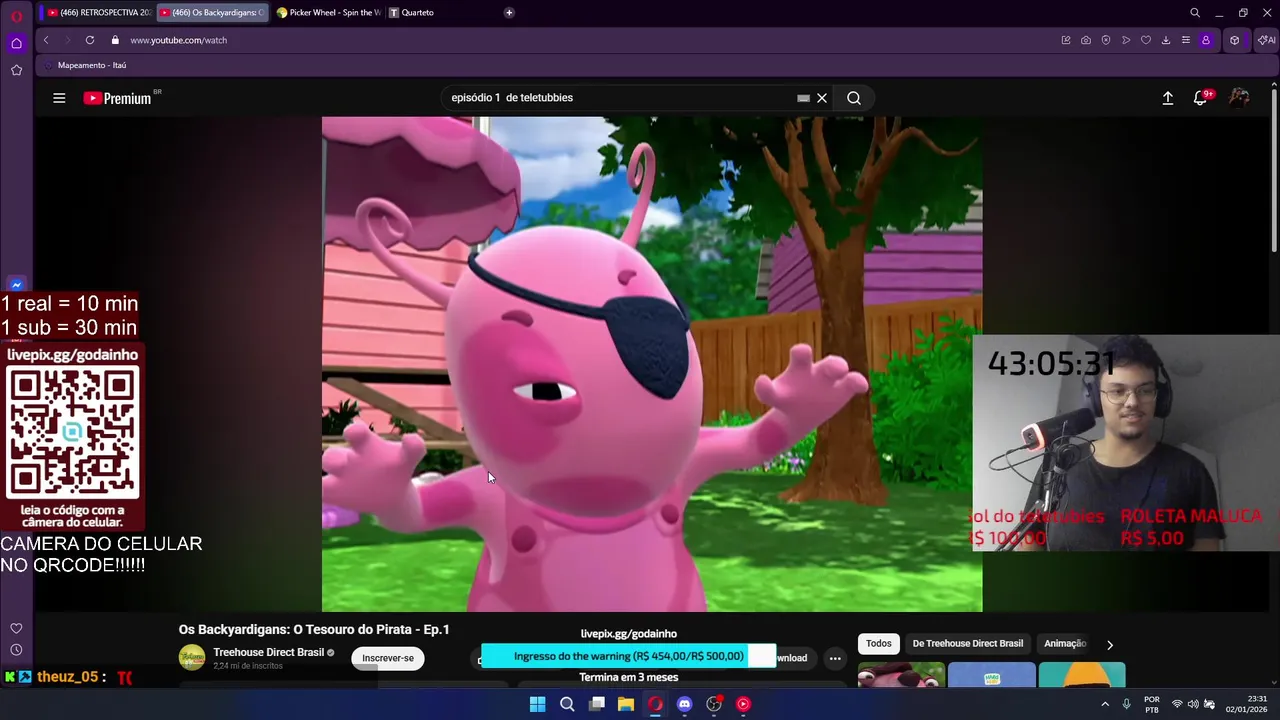Screen dimensions: 1280x720
Task: Open the red-circle play app on taskbar
Action: pos(743,704)
